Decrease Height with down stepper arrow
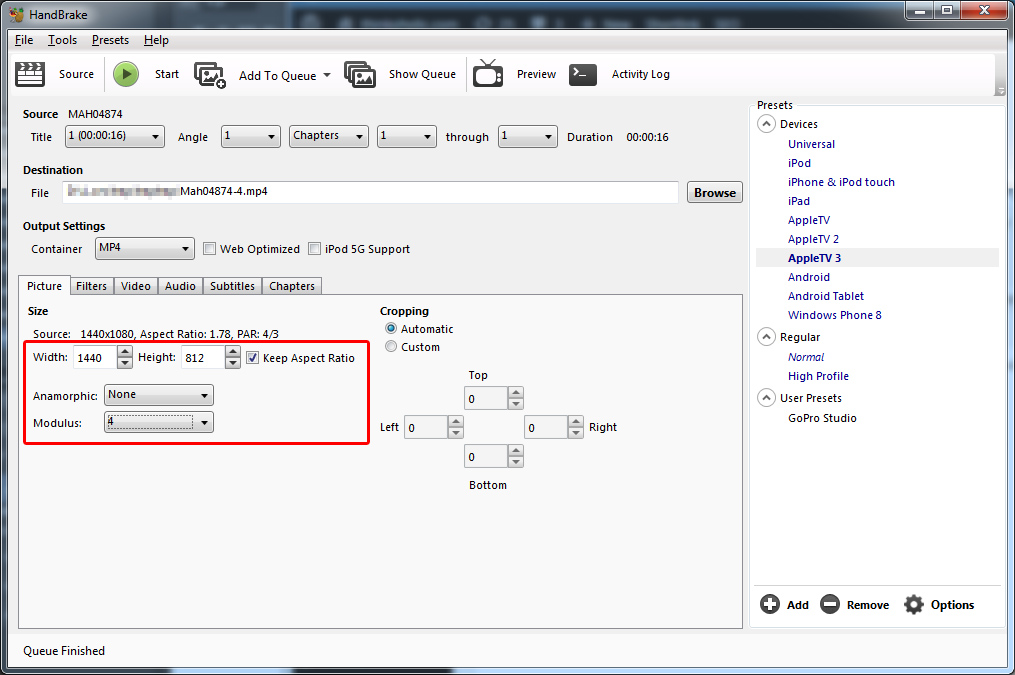 pos(233,363)
